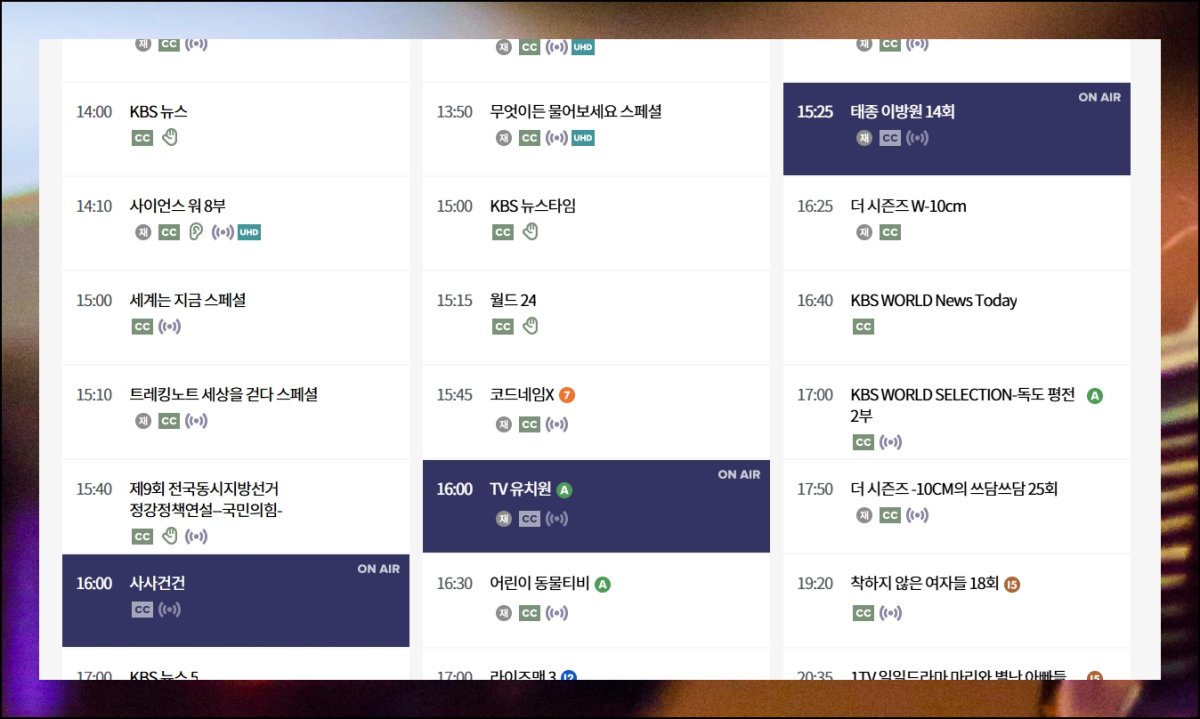The height and width of the screenshot is (719, 1200).
Task: Click the 14:10 time beside 사이언스 워
Action: pos(94,206)
